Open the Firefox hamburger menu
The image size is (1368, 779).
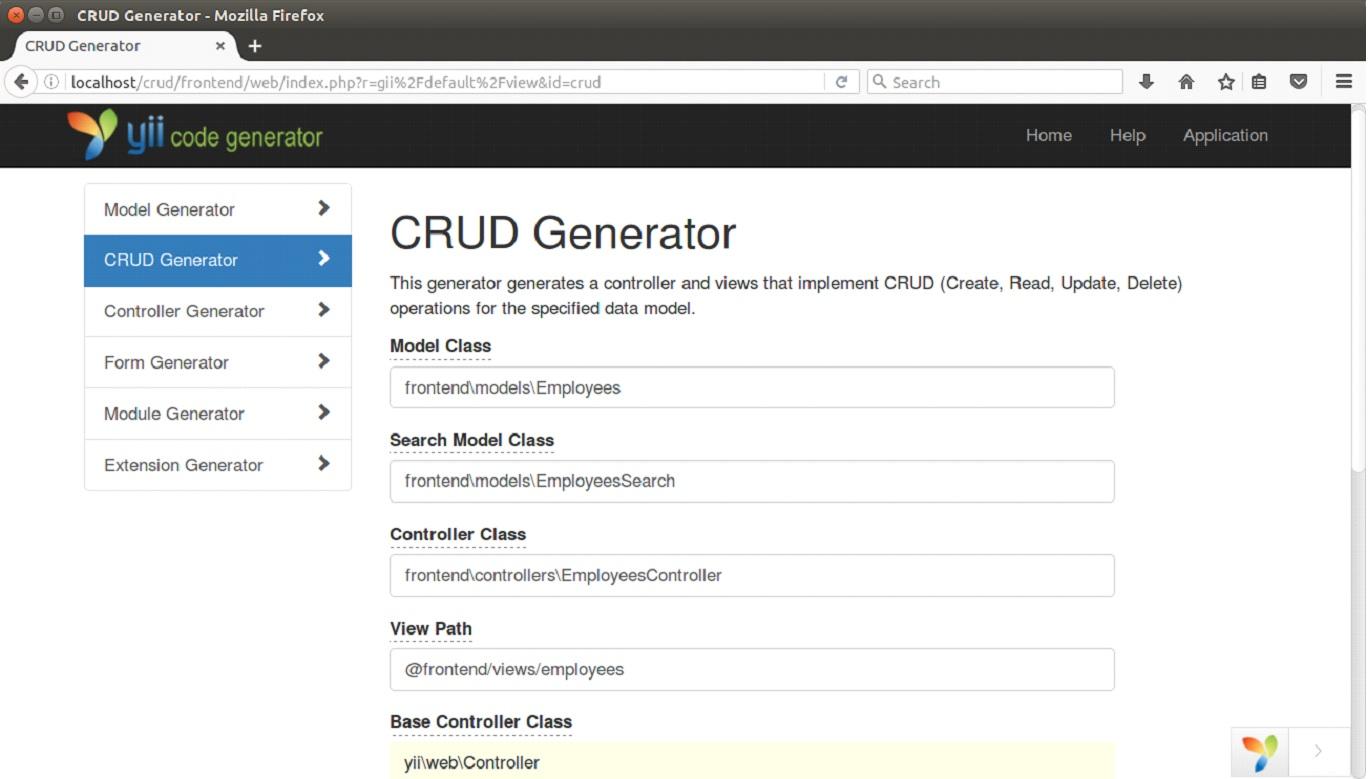[1344, 82]
